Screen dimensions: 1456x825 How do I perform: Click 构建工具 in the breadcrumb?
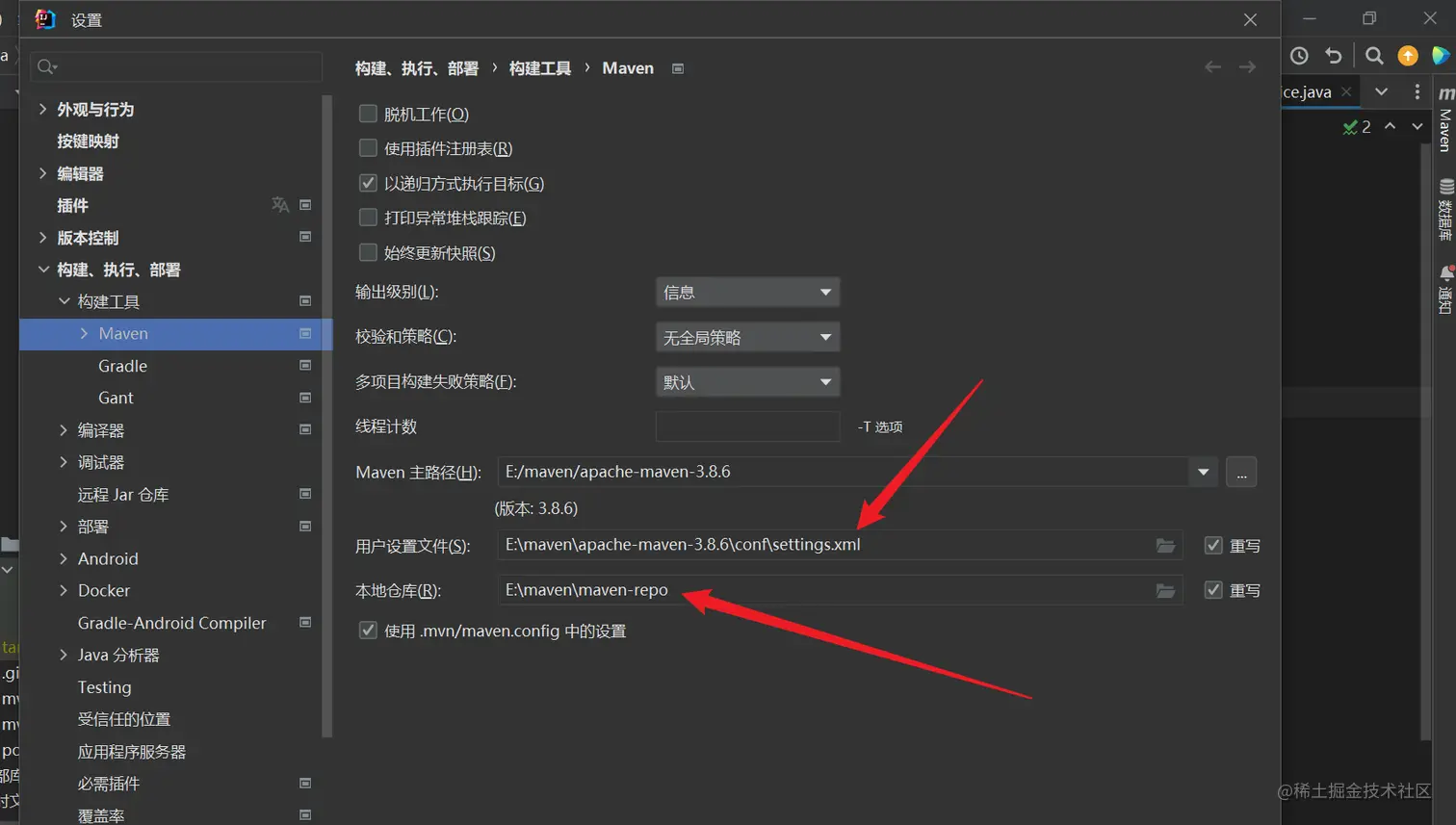(540, 68)
